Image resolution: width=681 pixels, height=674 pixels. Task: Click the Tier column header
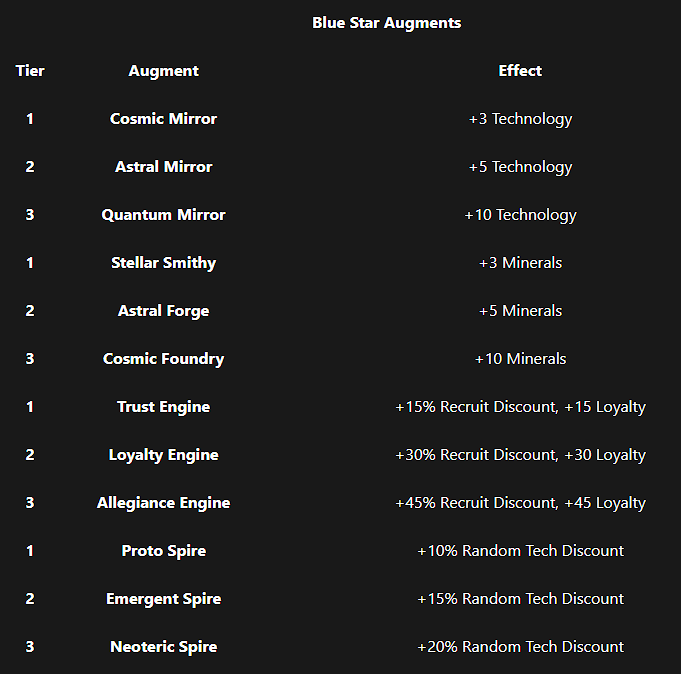click(30, 71)
